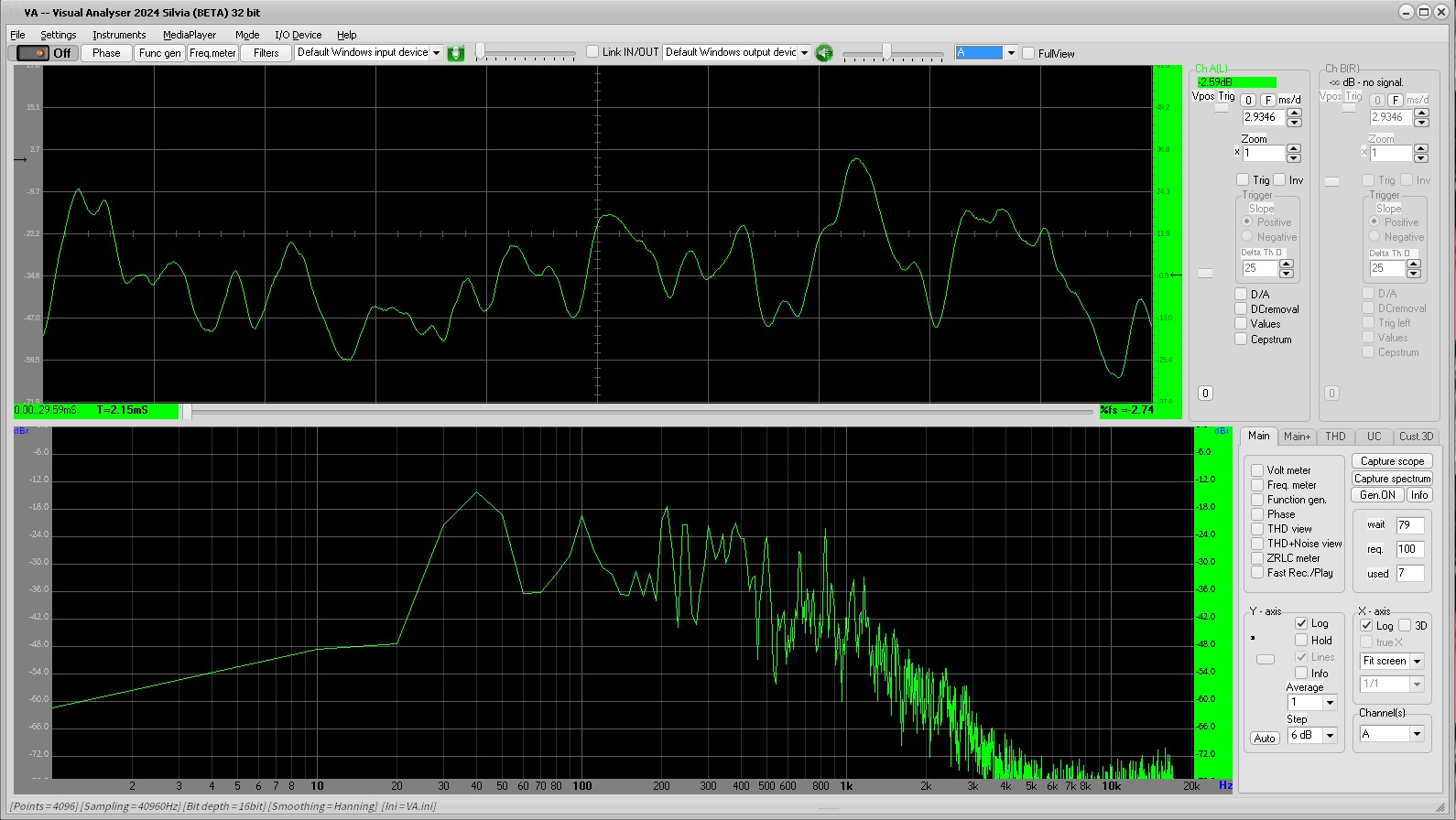
Task: Click the Ch A zero reset button beside F
Action: 1248,100
